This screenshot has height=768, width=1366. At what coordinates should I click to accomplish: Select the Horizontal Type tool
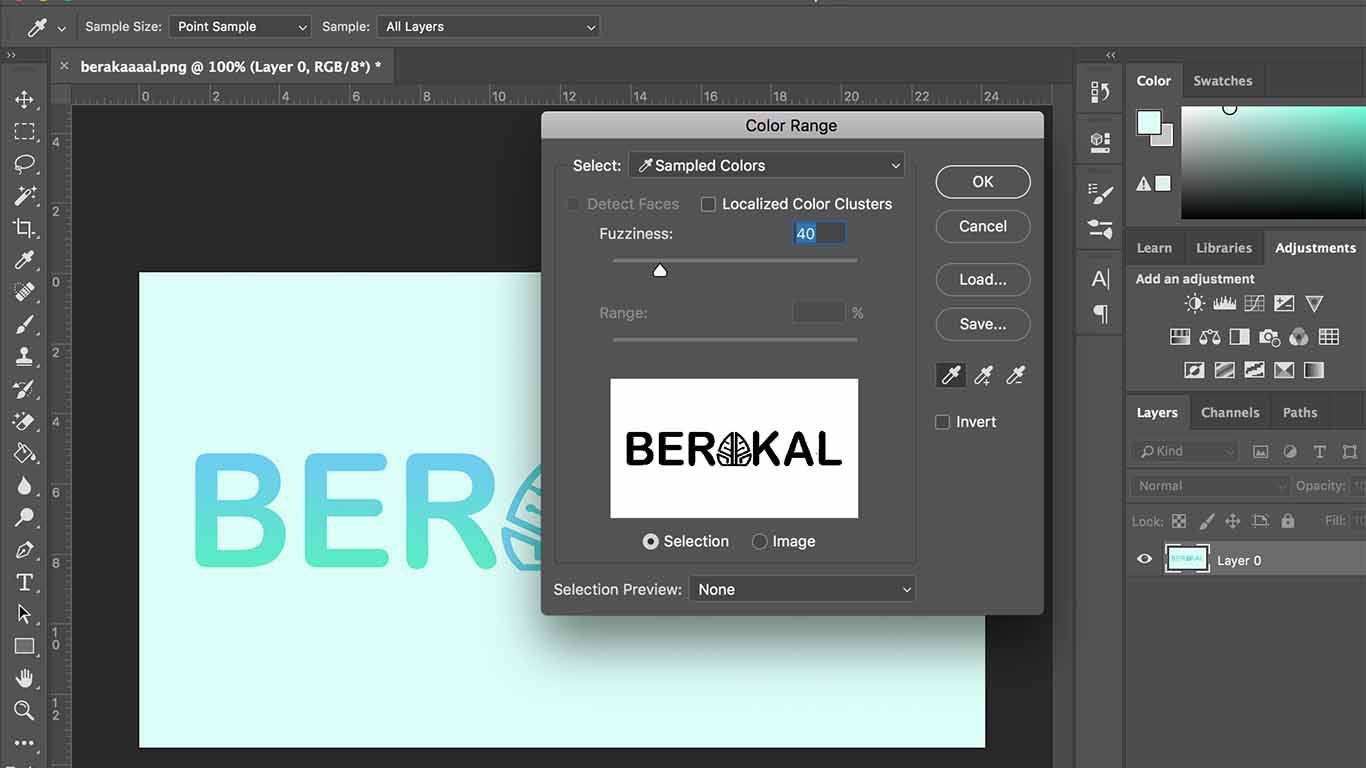tap(25, 582)
